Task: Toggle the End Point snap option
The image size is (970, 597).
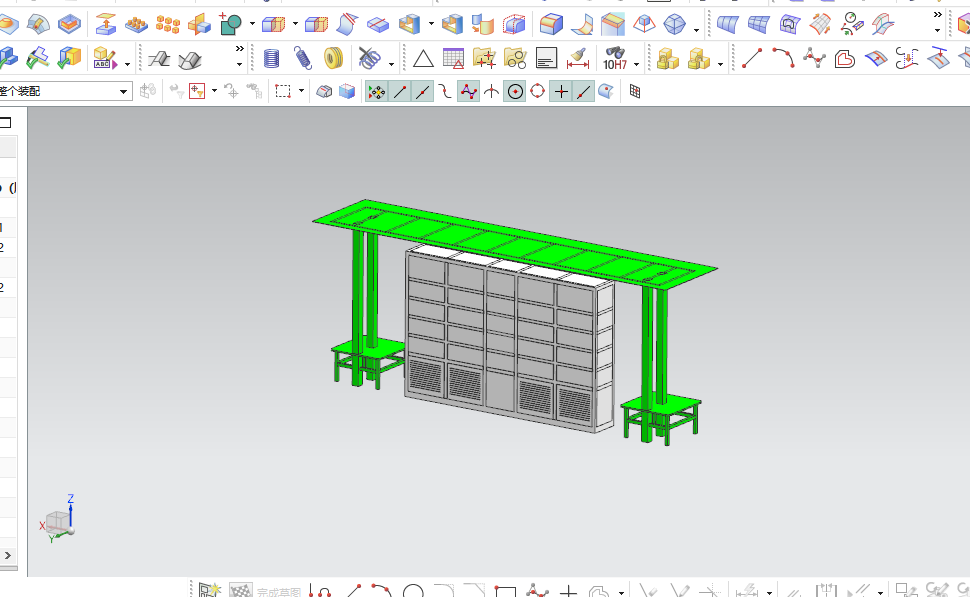Action: (399, 92)
